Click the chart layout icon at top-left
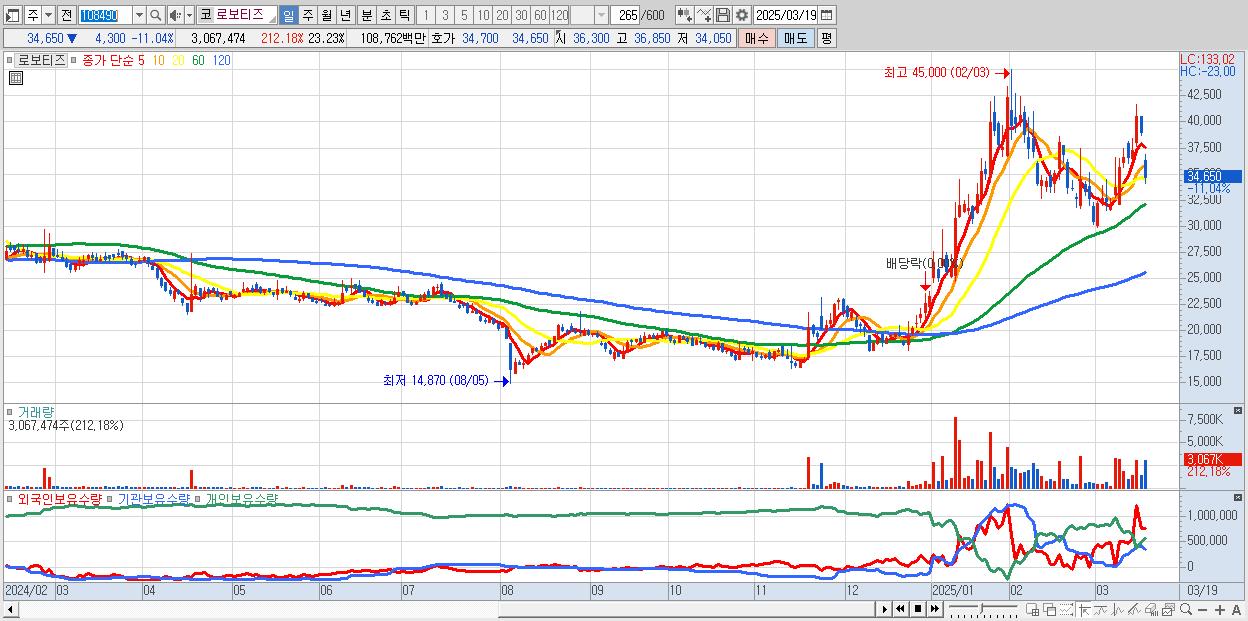 pyautogui.click(x=12, y=16)
